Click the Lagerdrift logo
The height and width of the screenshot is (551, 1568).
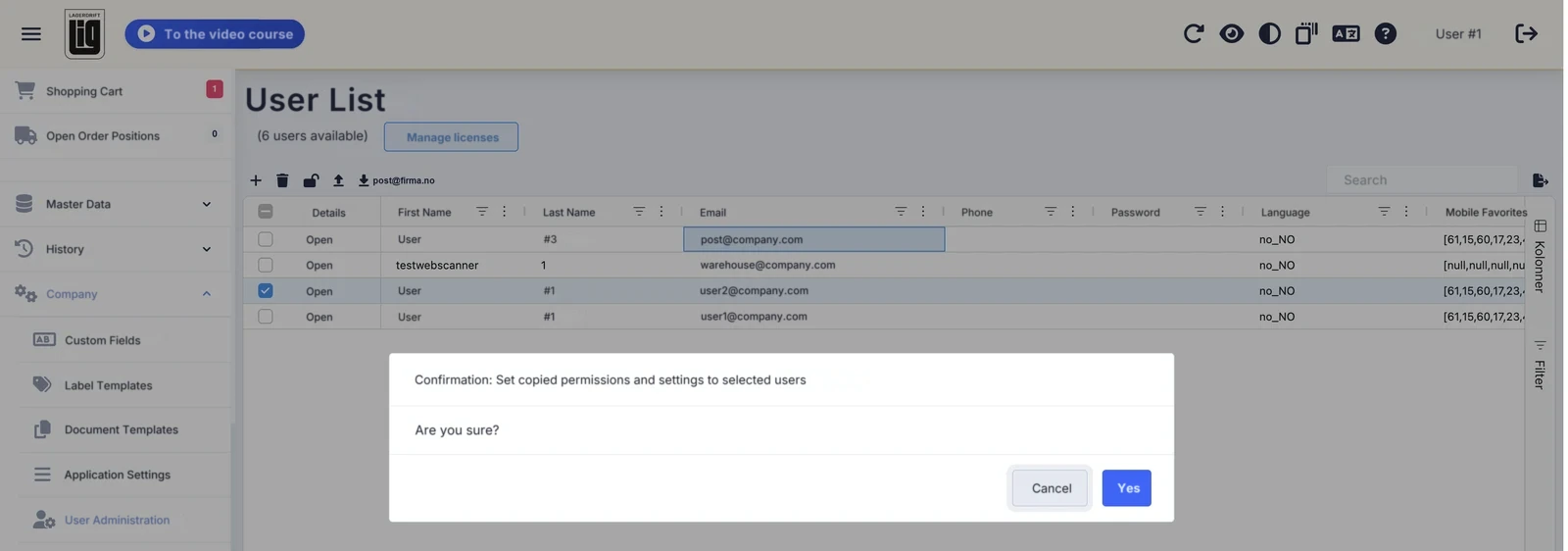(84, 33)
